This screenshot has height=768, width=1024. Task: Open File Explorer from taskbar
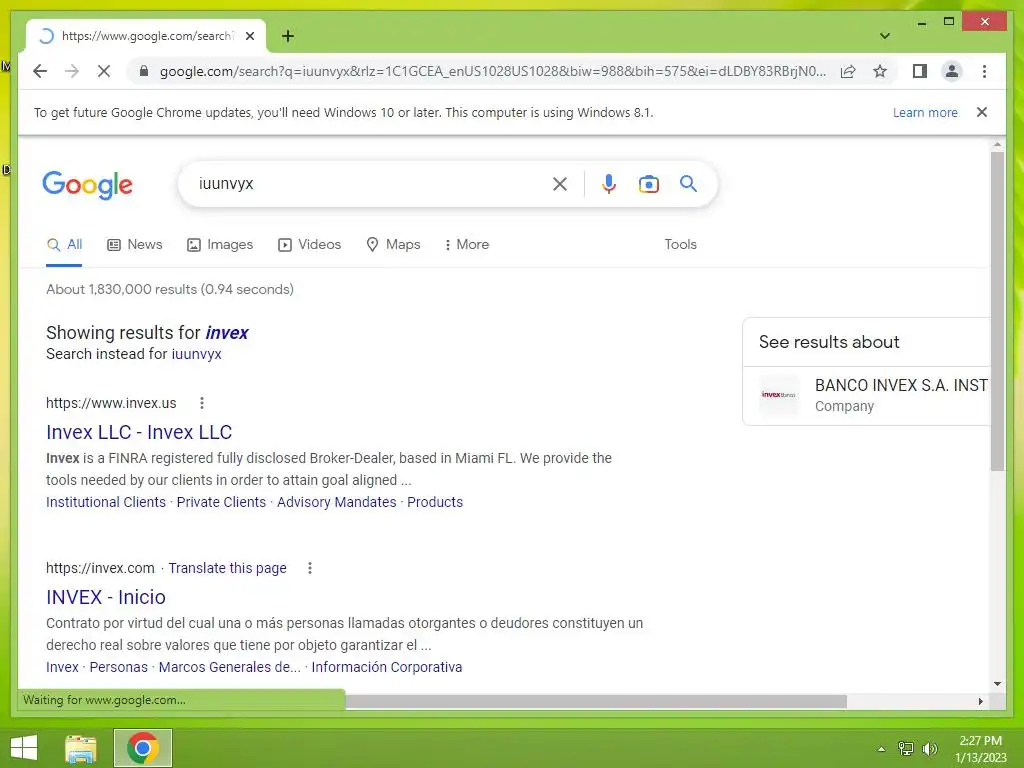click(81, 748)
